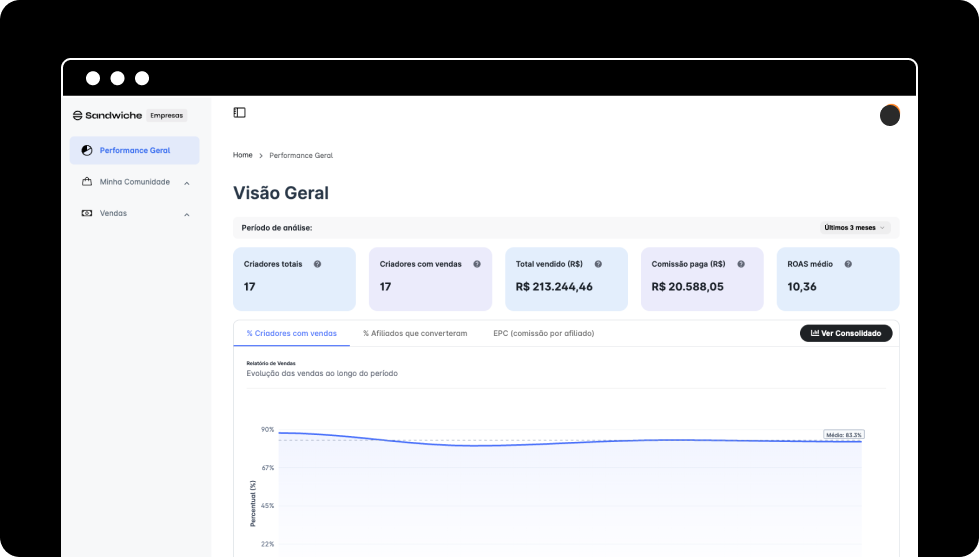Click the Sandwiche logo
The height and width of the screenshot is (557, 979).
(x=107, y=116)
